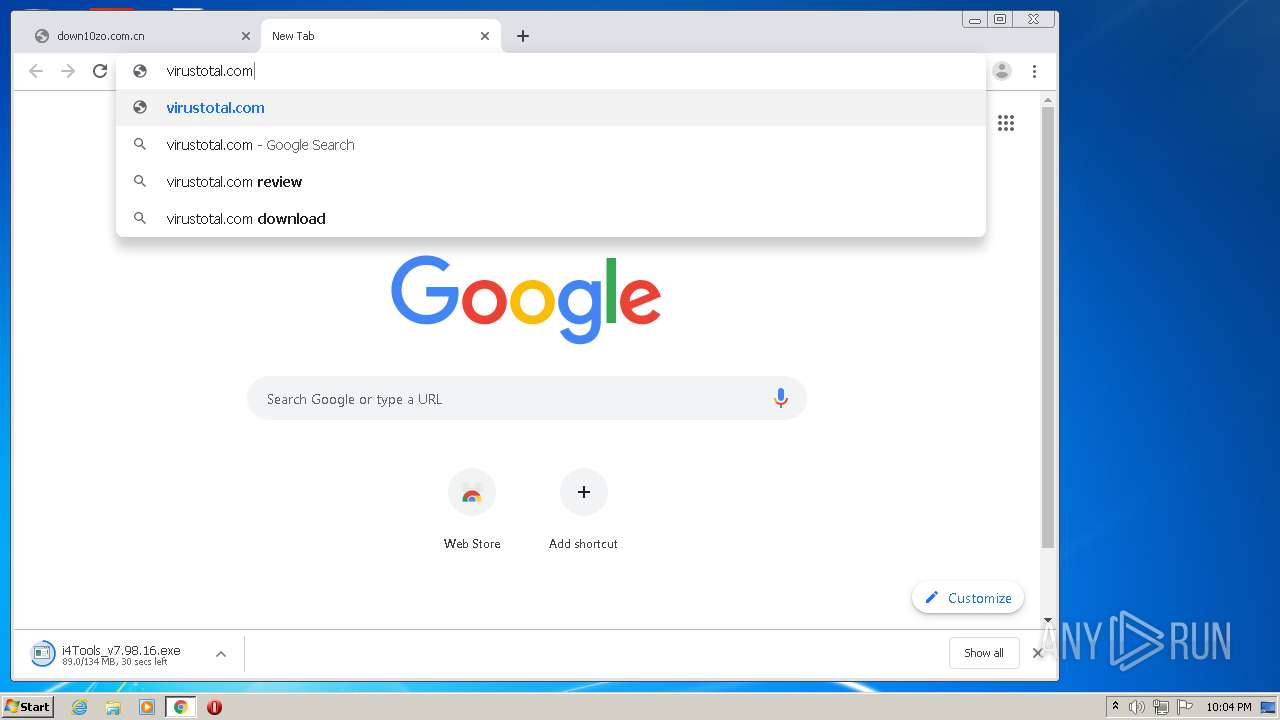Show hidden tray icons arrow
This screenshot has width=1280, height=720.
pyautogui.click(x=1115, y=707)
